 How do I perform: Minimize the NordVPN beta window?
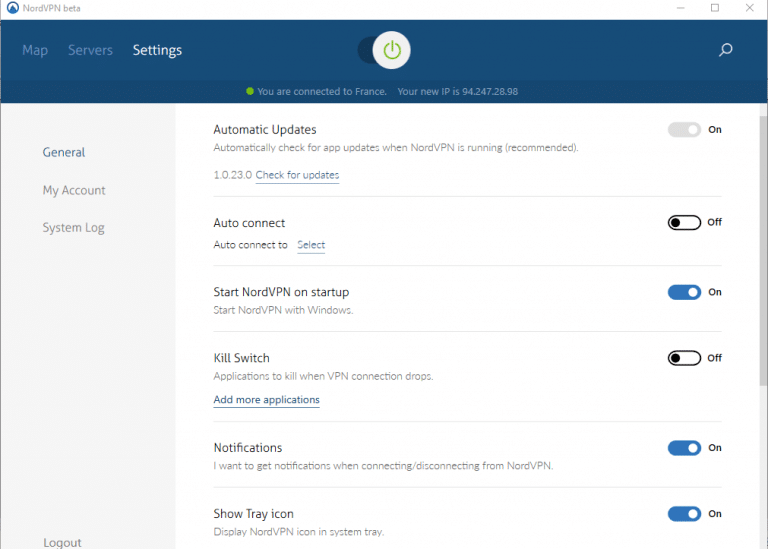tap(680, 8)
